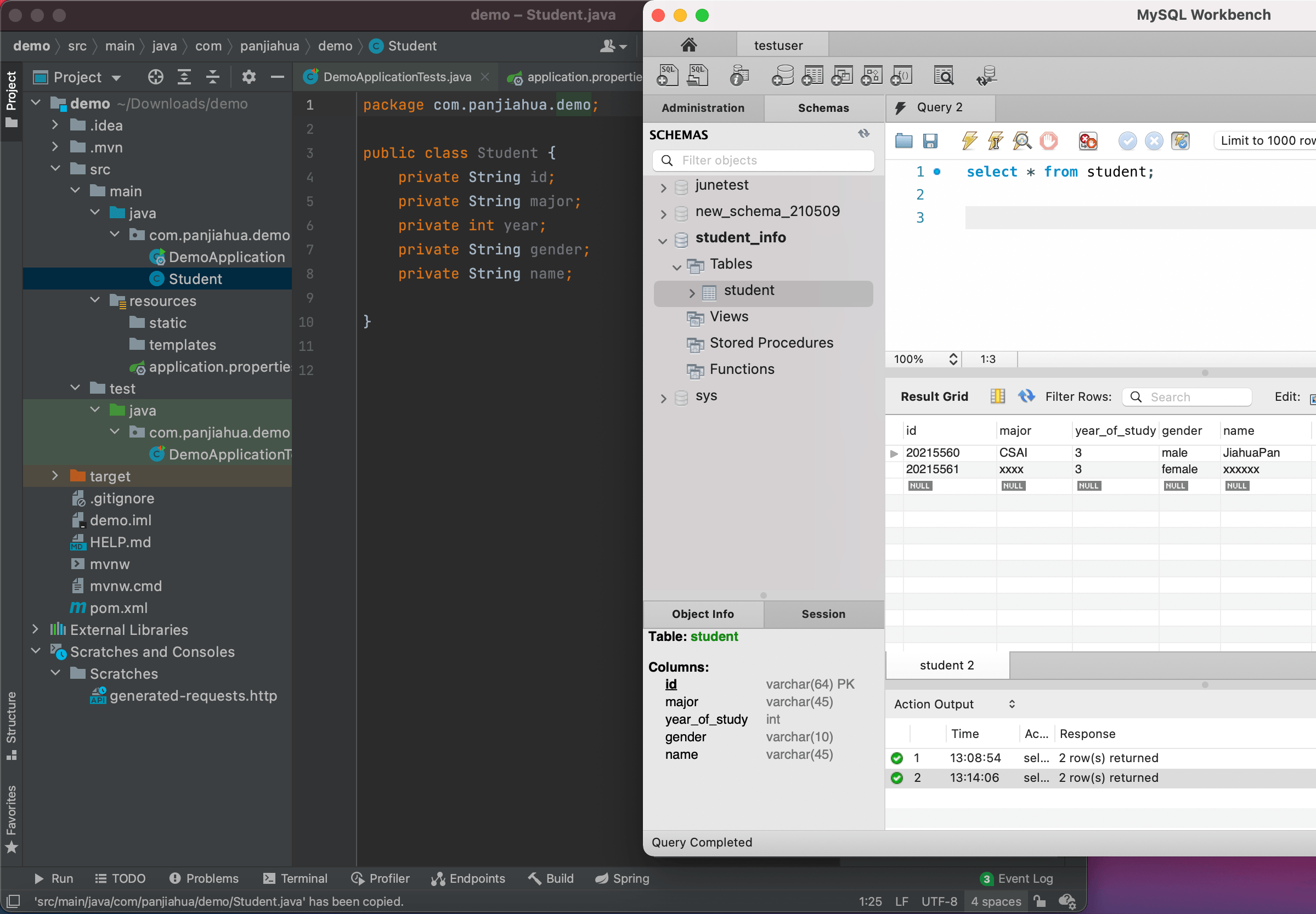The height and width of the screenshot is (914, 1316).
Task: Expand the target folder in project tree
Action: coord(55,476)
